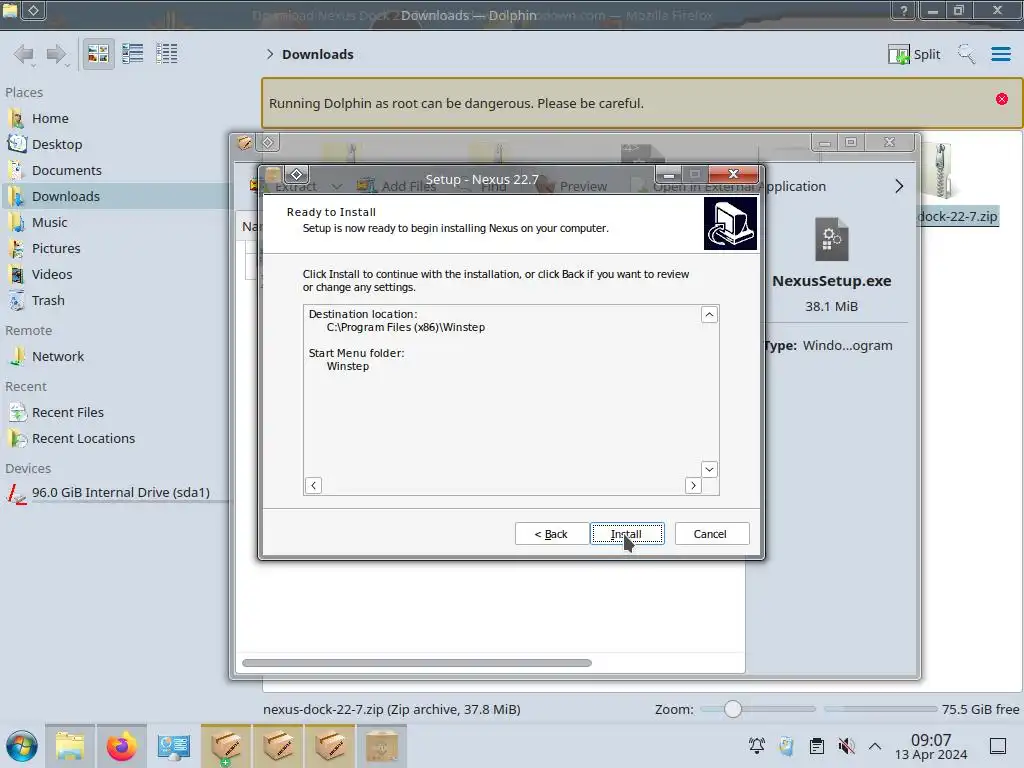Open the setup window pin menu icon
Image resolution: width=1024 pixels, height=768 pixels.
click(296, 174)
